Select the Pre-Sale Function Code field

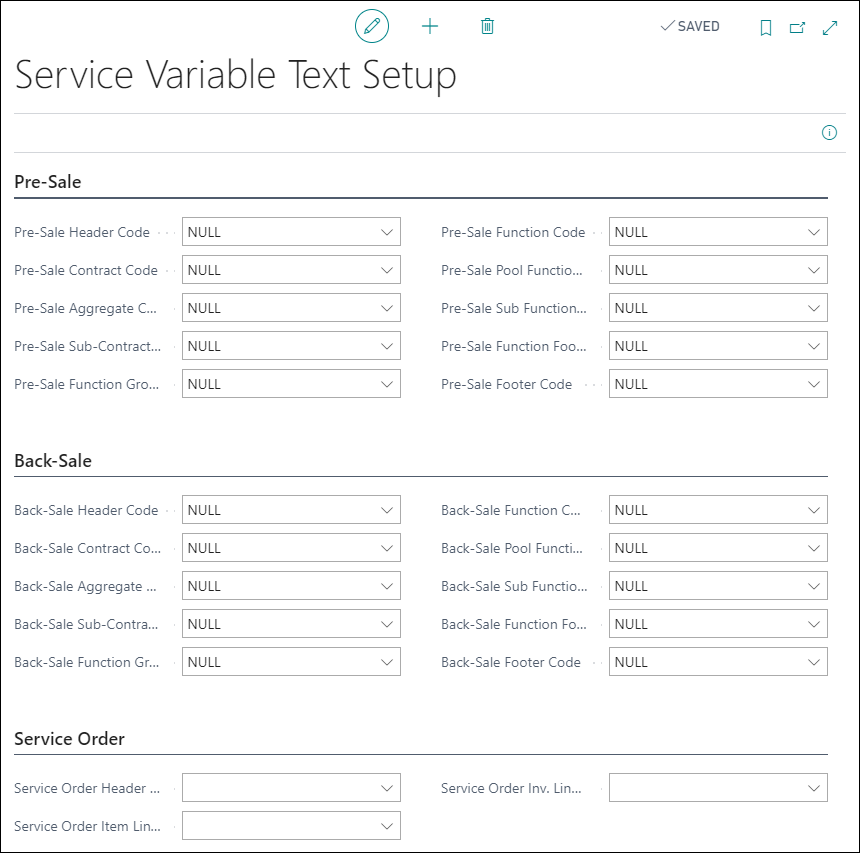coord(718,232)
